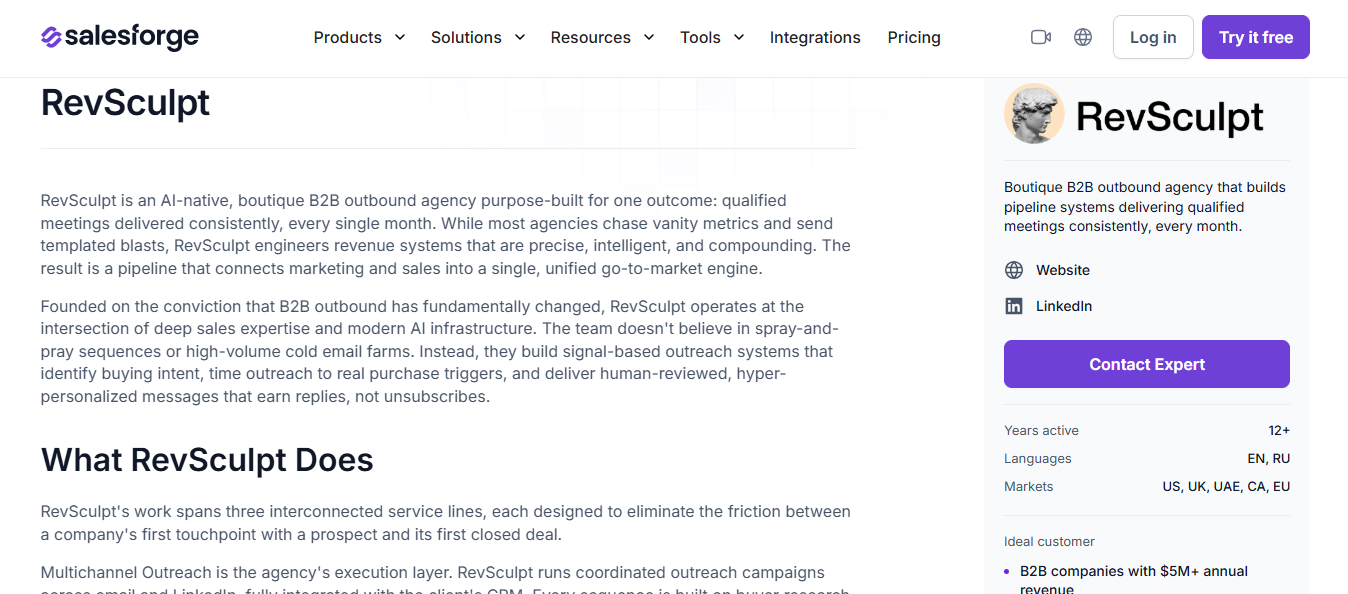The height and width of the screenshot is (594, 1348).
Task: Go to the Pricing page
Action: [x=914, y=37]
